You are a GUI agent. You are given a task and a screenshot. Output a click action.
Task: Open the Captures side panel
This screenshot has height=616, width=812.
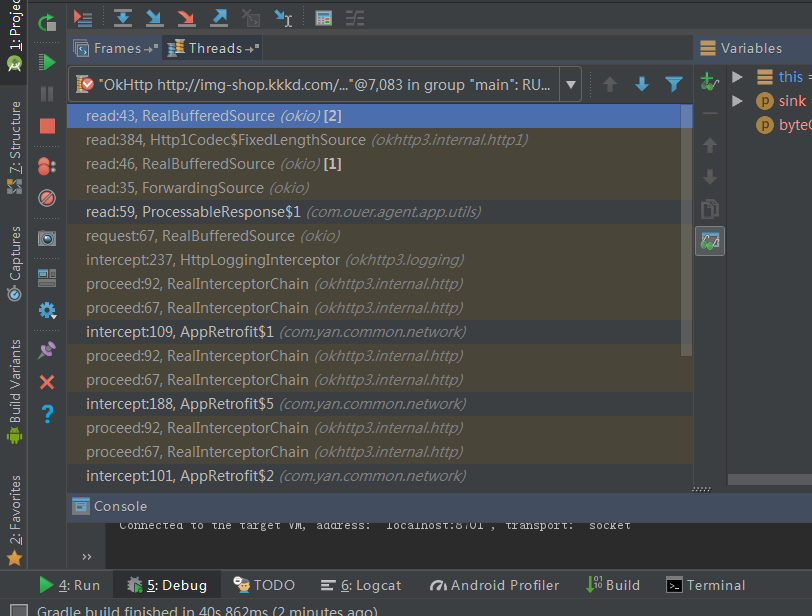(x=14, y=264)
